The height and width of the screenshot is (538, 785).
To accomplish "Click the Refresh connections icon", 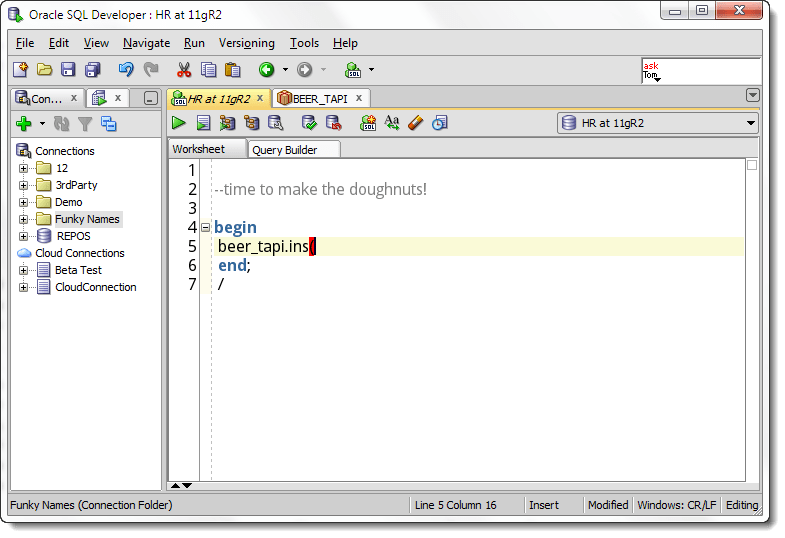I will click(62, 123).
